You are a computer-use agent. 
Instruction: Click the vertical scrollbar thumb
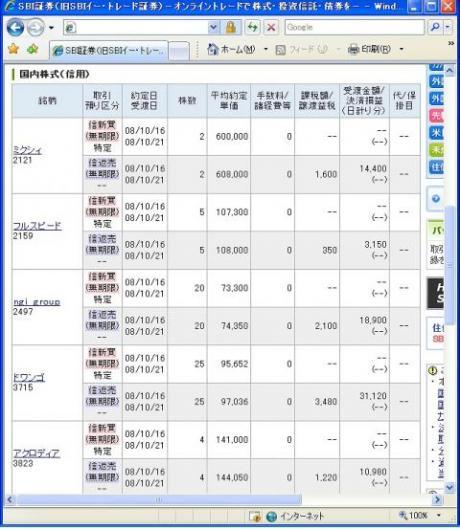coord(450,265)
